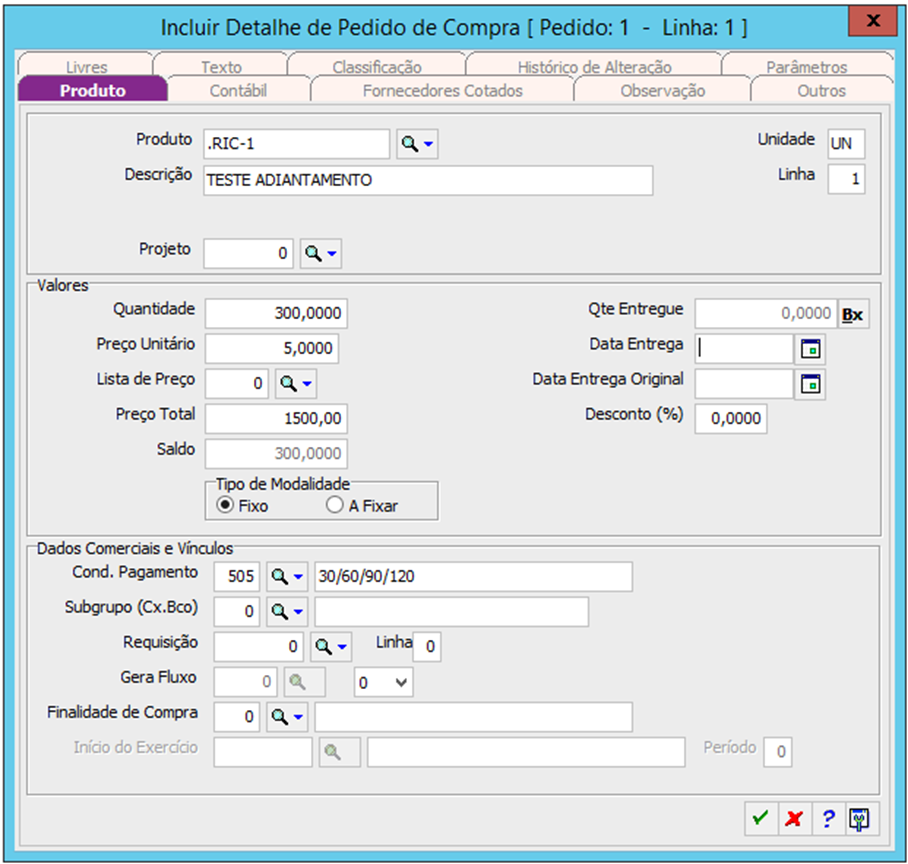Click the Início do Exercício description field
The height and width of the screenshot is (864, 908).
(x=526, y=752)
